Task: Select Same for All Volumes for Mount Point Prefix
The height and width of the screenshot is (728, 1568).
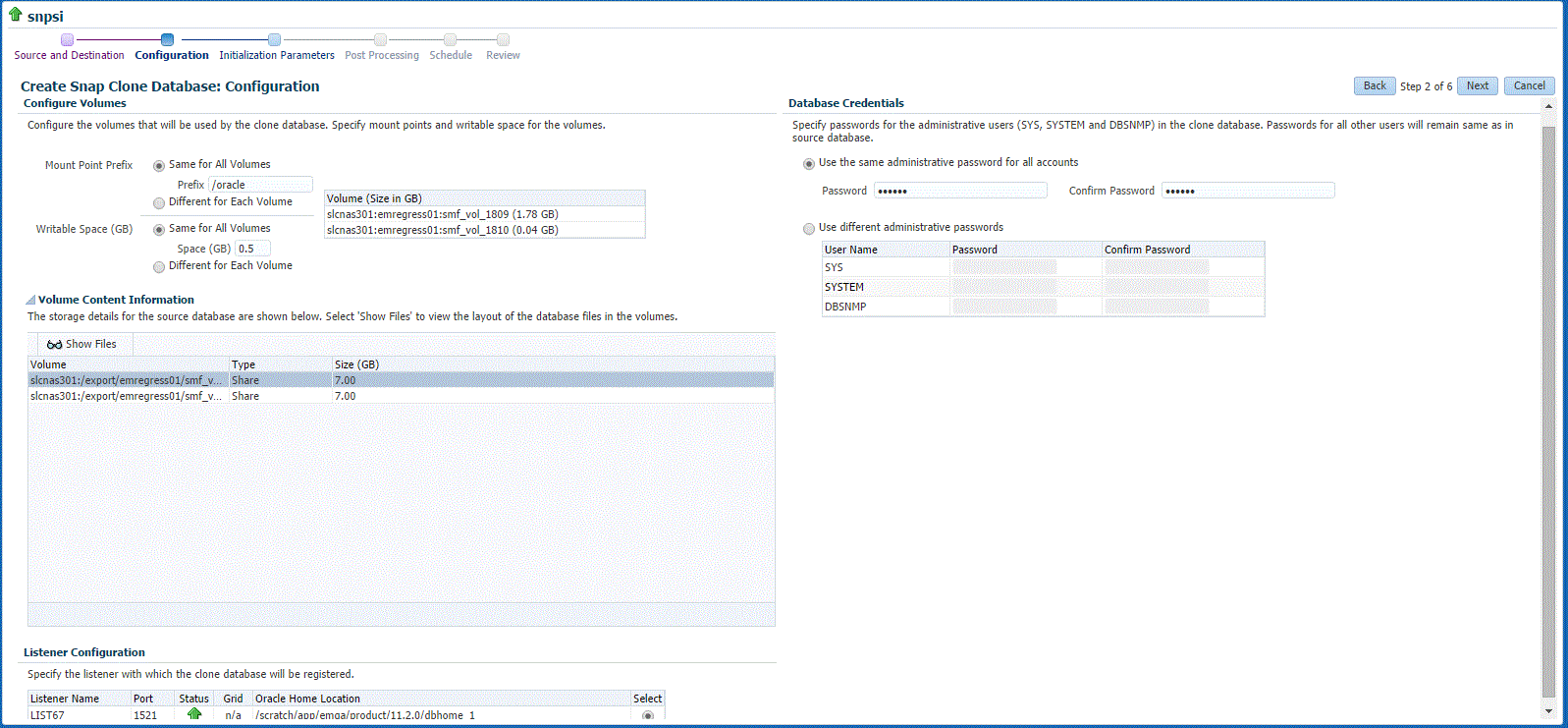Action: pyautogui.click(x=159, y=166)
